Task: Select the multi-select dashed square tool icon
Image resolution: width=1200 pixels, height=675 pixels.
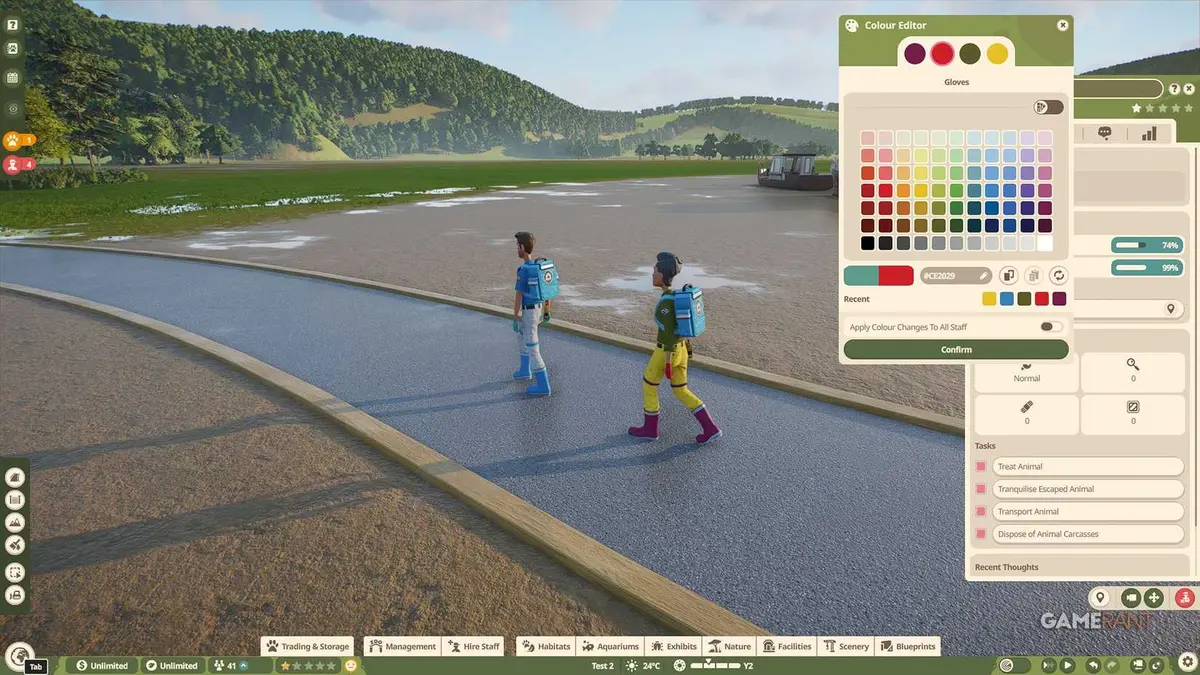Action: click(x=15, y=572)
